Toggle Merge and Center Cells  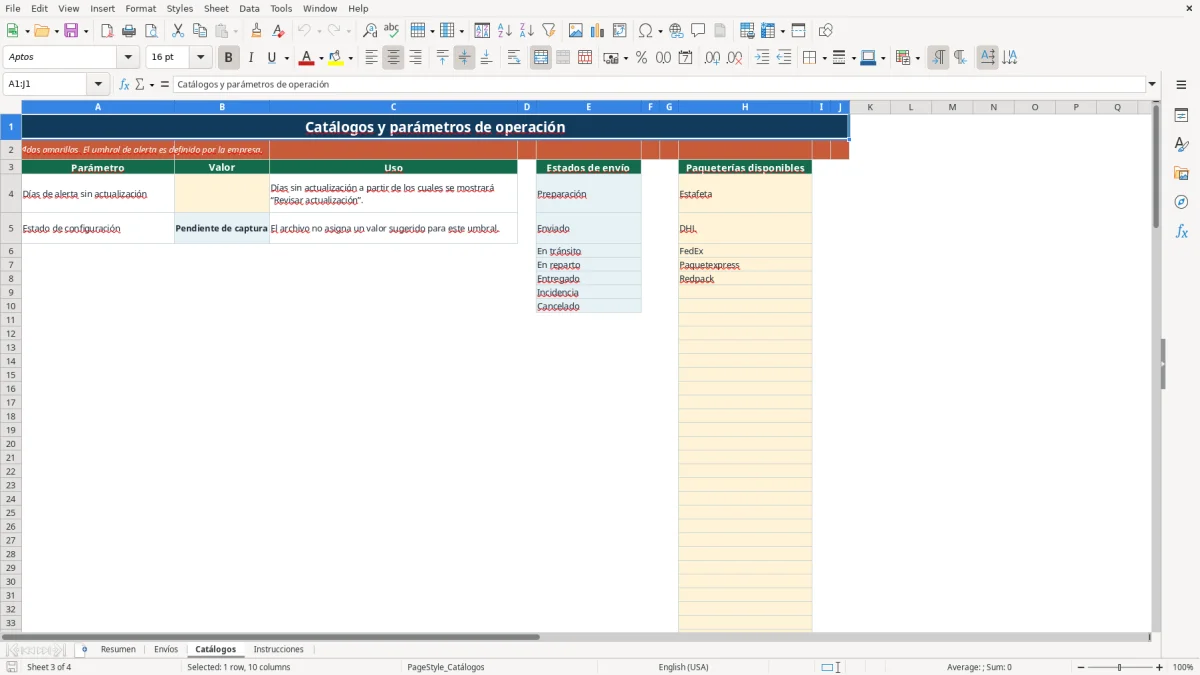pyautogui.click(x=541, y=58)
